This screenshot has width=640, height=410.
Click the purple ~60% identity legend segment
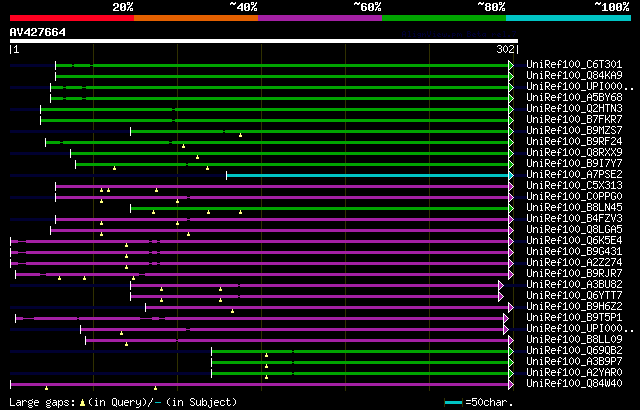(320, 18)
